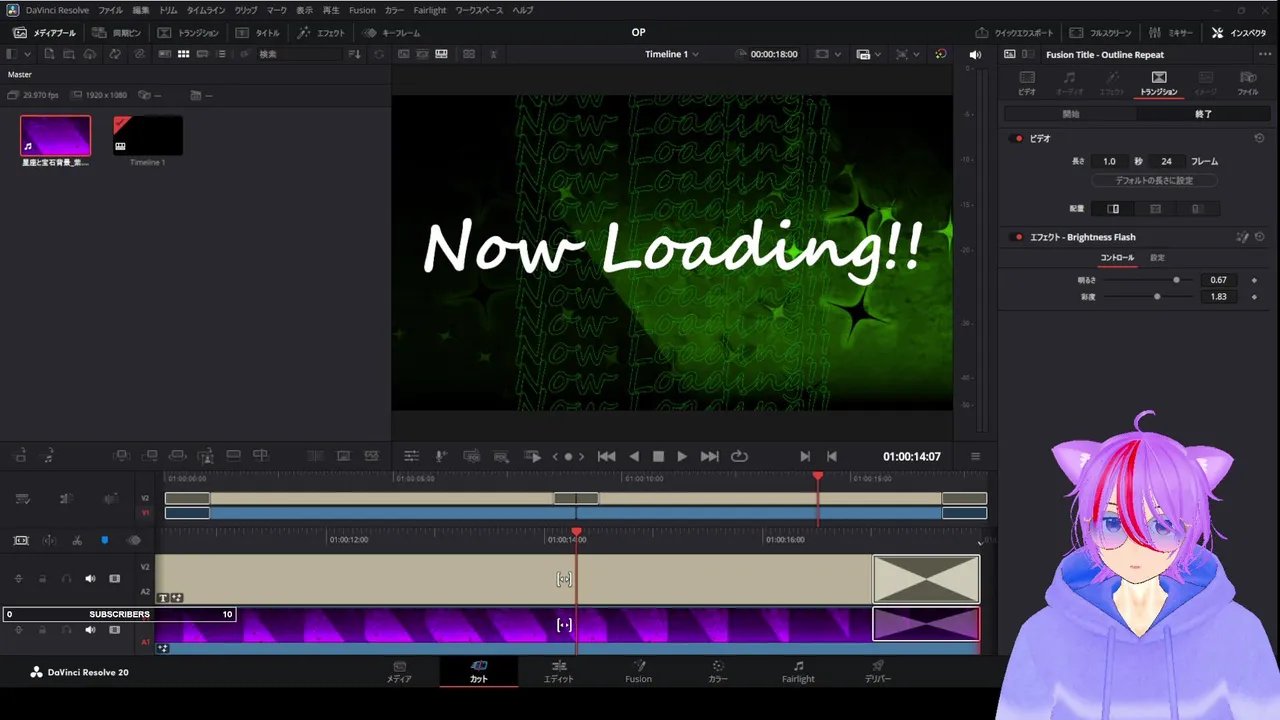The width and height of the screenshot is (1280, 720).
Task: Select the 開始 transition segment
Action: [x=1071, y=114]
